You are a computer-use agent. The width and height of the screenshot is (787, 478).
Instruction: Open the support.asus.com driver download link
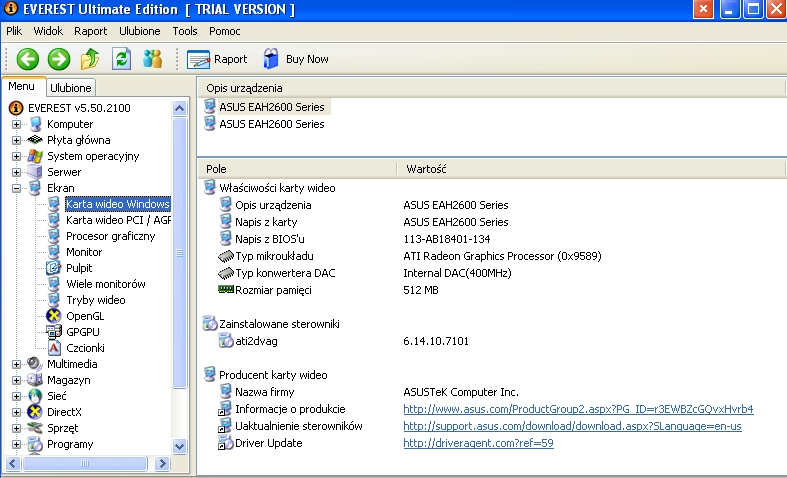click(x=572, y=426)
